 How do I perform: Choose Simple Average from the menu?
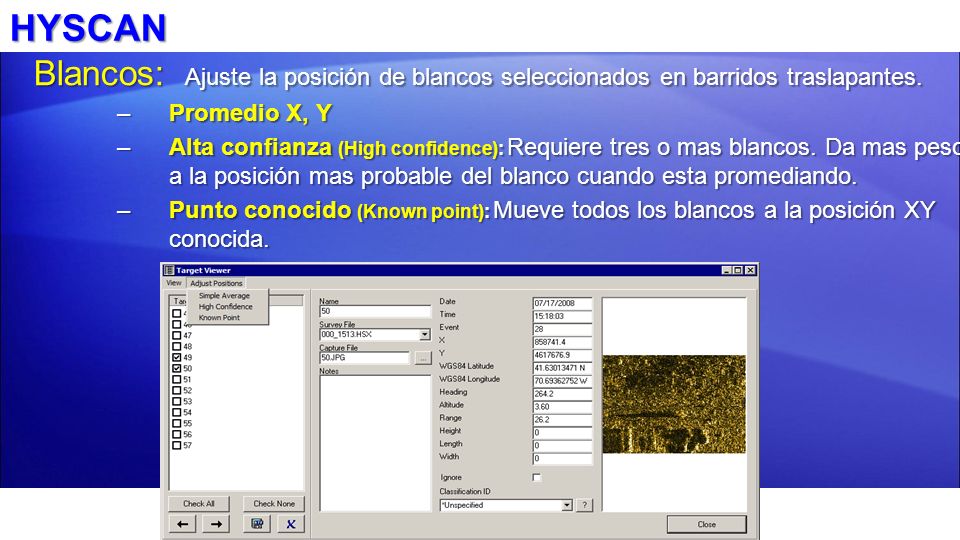[224, 296]
